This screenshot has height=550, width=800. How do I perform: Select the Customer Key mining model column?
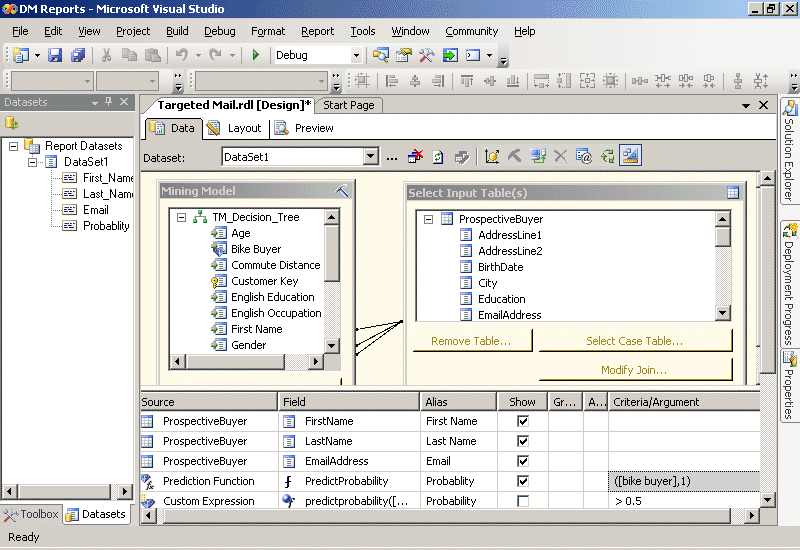pyautogui.click(x=264, y=281)
